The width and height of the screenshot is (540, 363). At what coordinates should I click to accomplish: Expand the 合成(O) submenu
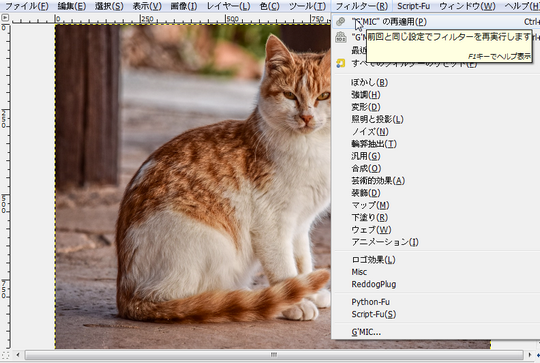pyautogui.click(x=436, y=168)
